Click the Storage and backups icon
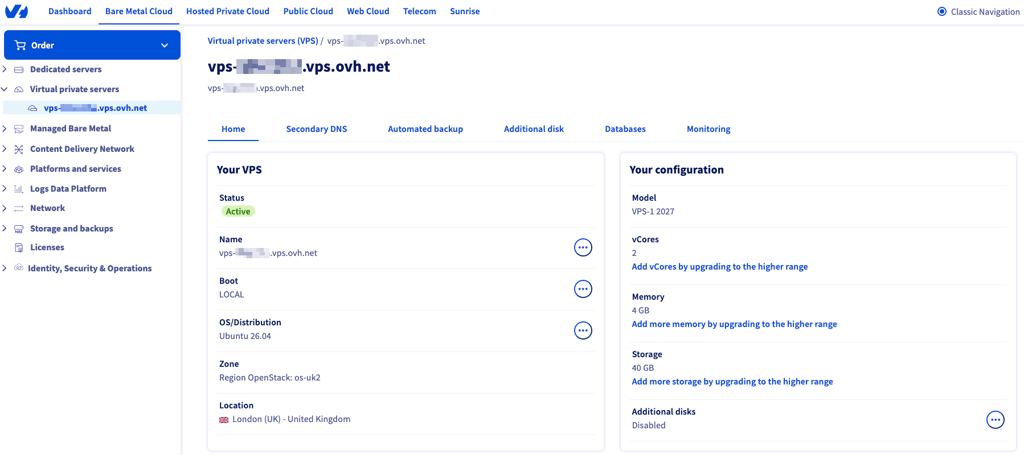This screenshot has width=1024, height=455. pyautogui.click(x=18, y=229)
